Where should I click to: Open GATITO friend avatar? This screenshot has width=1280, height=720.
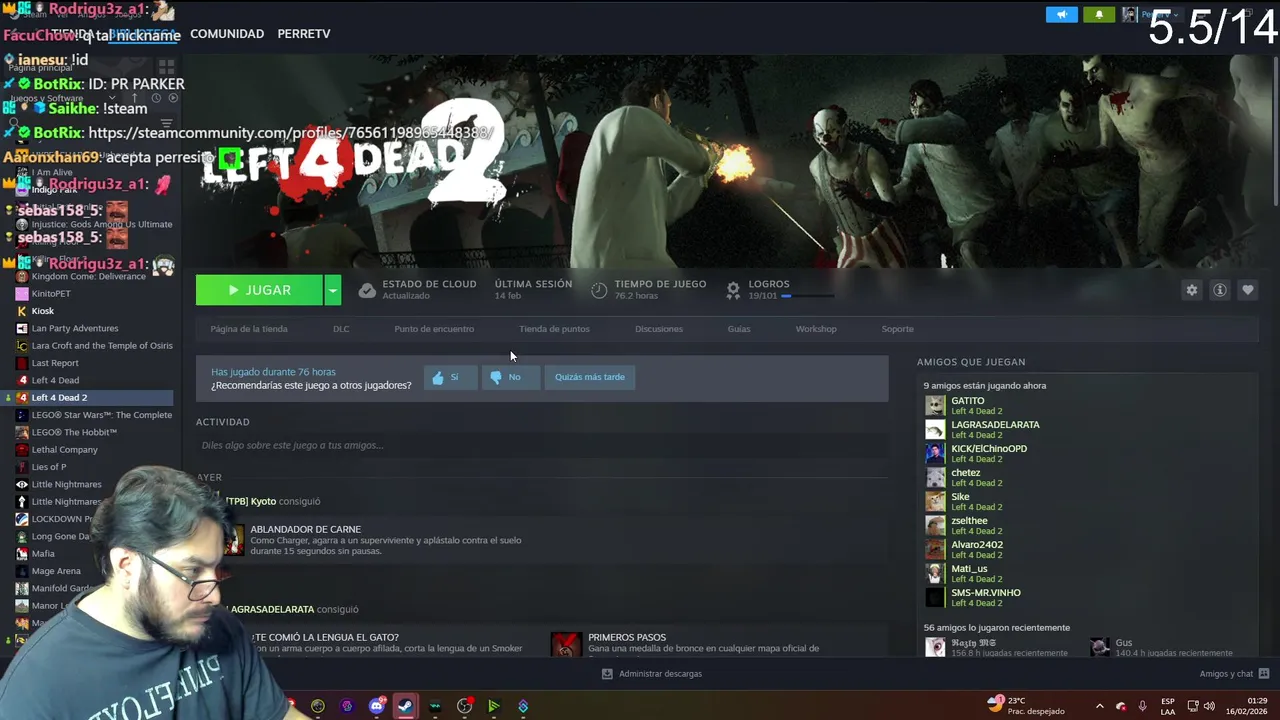(x=935, y=406)
